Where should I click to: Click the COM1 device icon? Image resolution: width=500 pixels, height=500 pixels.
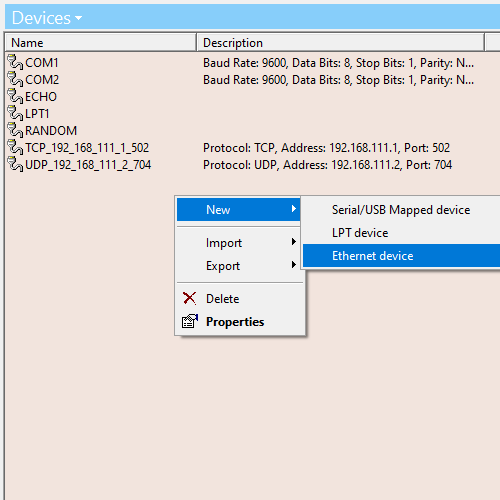click(15, 62)
